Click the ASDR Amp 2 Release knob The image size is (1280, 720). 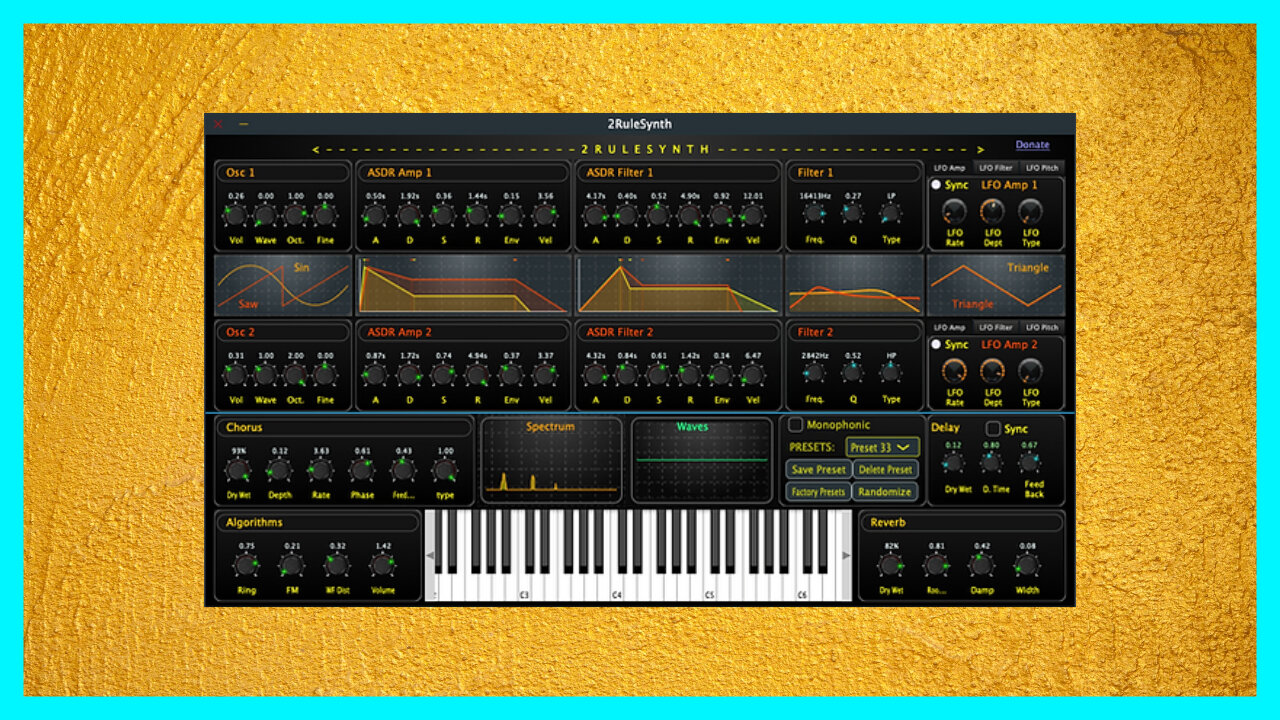pyautogui.click(x=477, y=375)
